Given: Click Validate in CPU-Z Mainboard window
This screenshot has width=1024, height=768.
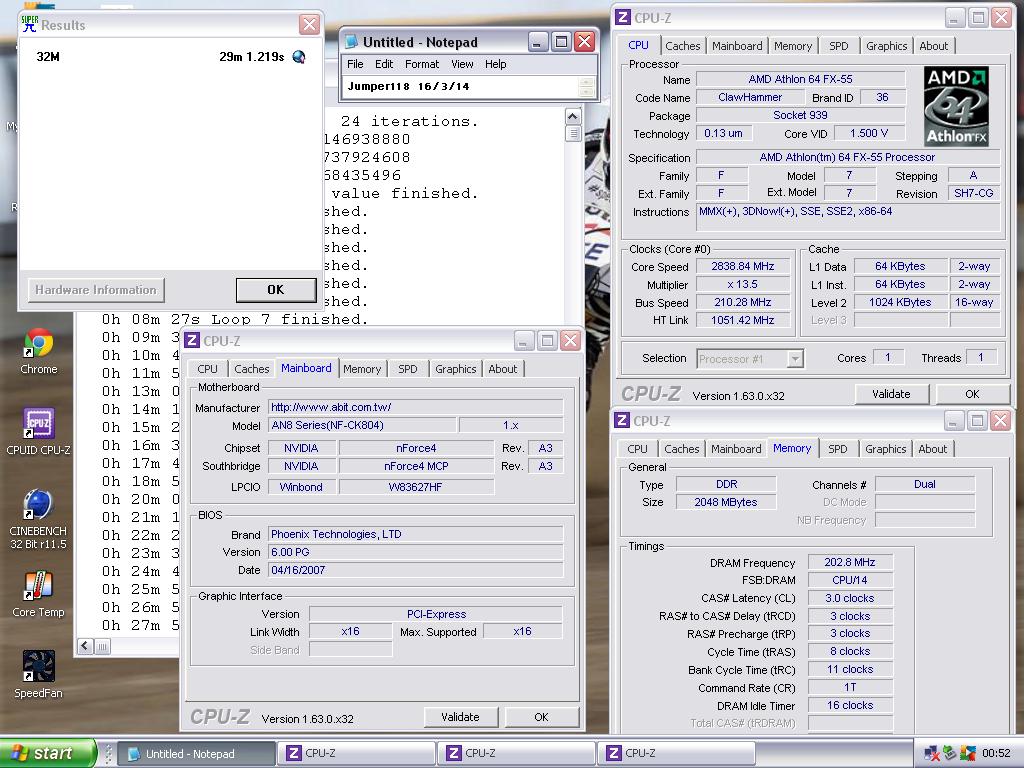Looking at the screenshot, I should tap(460, 716).
